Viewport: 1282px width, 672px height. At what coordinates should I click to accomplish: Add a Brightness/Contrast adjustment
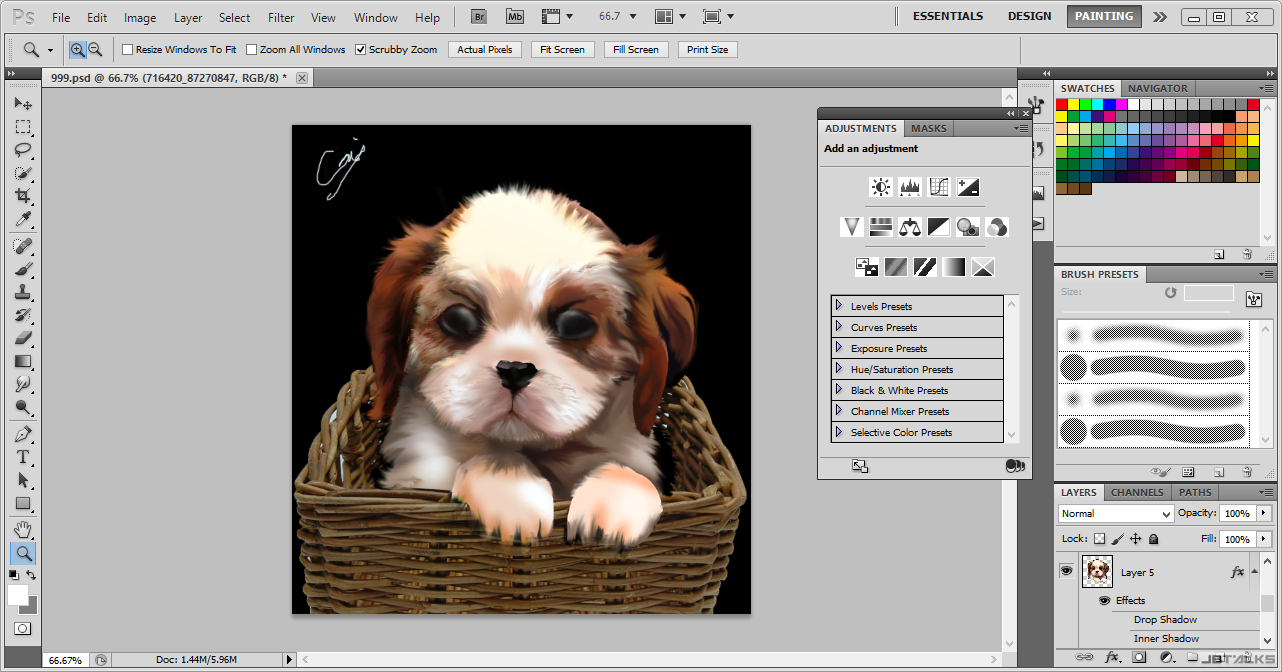coord(880,187)
